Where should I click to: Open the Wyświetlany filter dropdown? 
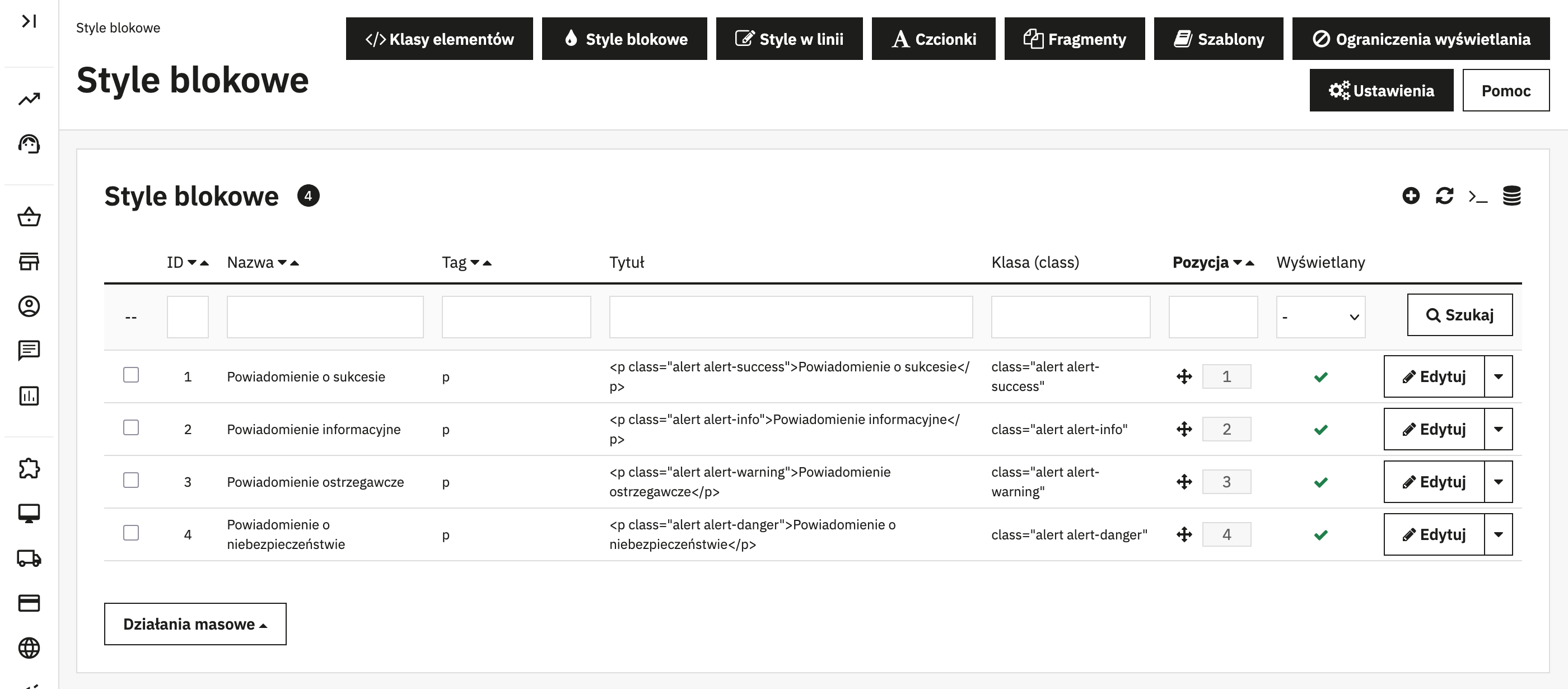pyautogui.click(x=1320, y=317)
